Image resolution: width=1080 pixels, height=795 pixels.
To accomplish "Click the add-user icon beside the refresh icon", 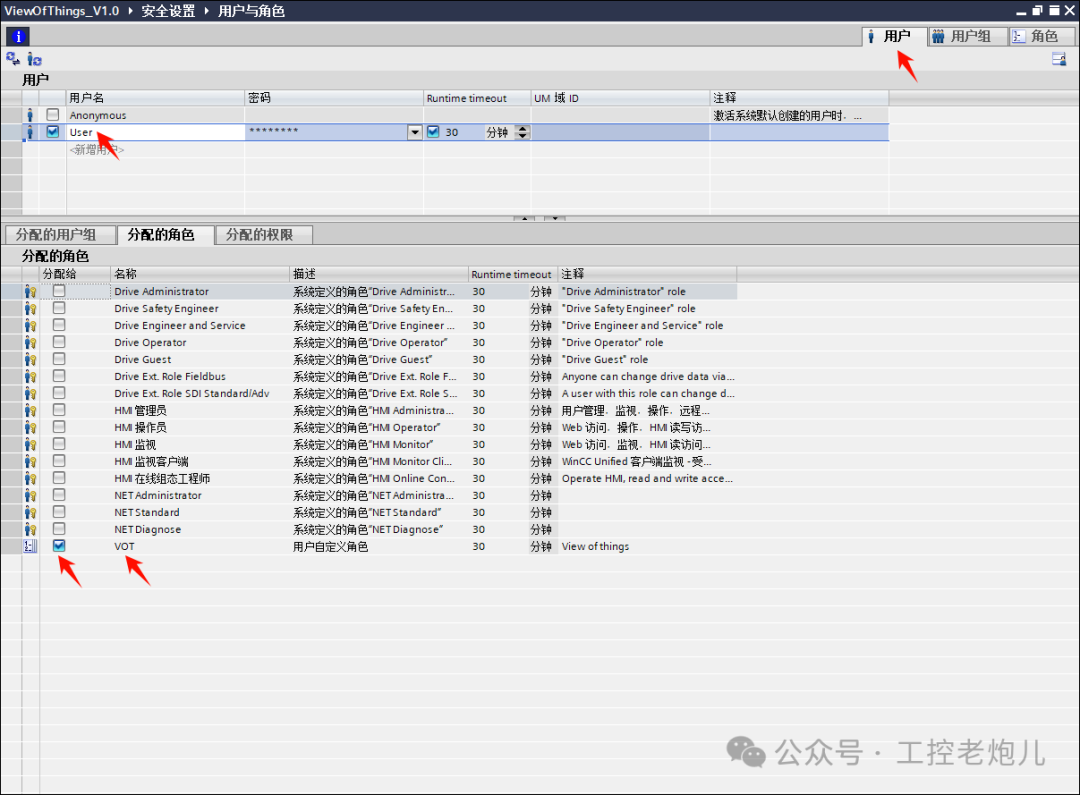I will (x=33, y=59).
